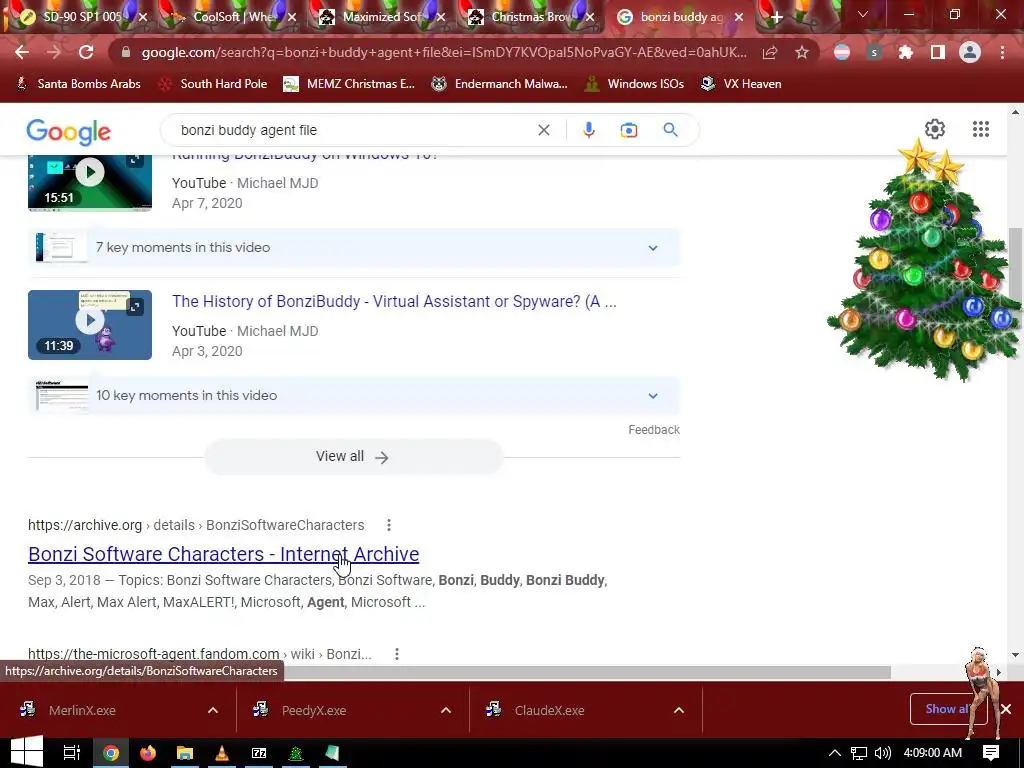Open MerlinX.exe download options
Image resolution: width=1024 pixels, height=768 pixels.
213,711
